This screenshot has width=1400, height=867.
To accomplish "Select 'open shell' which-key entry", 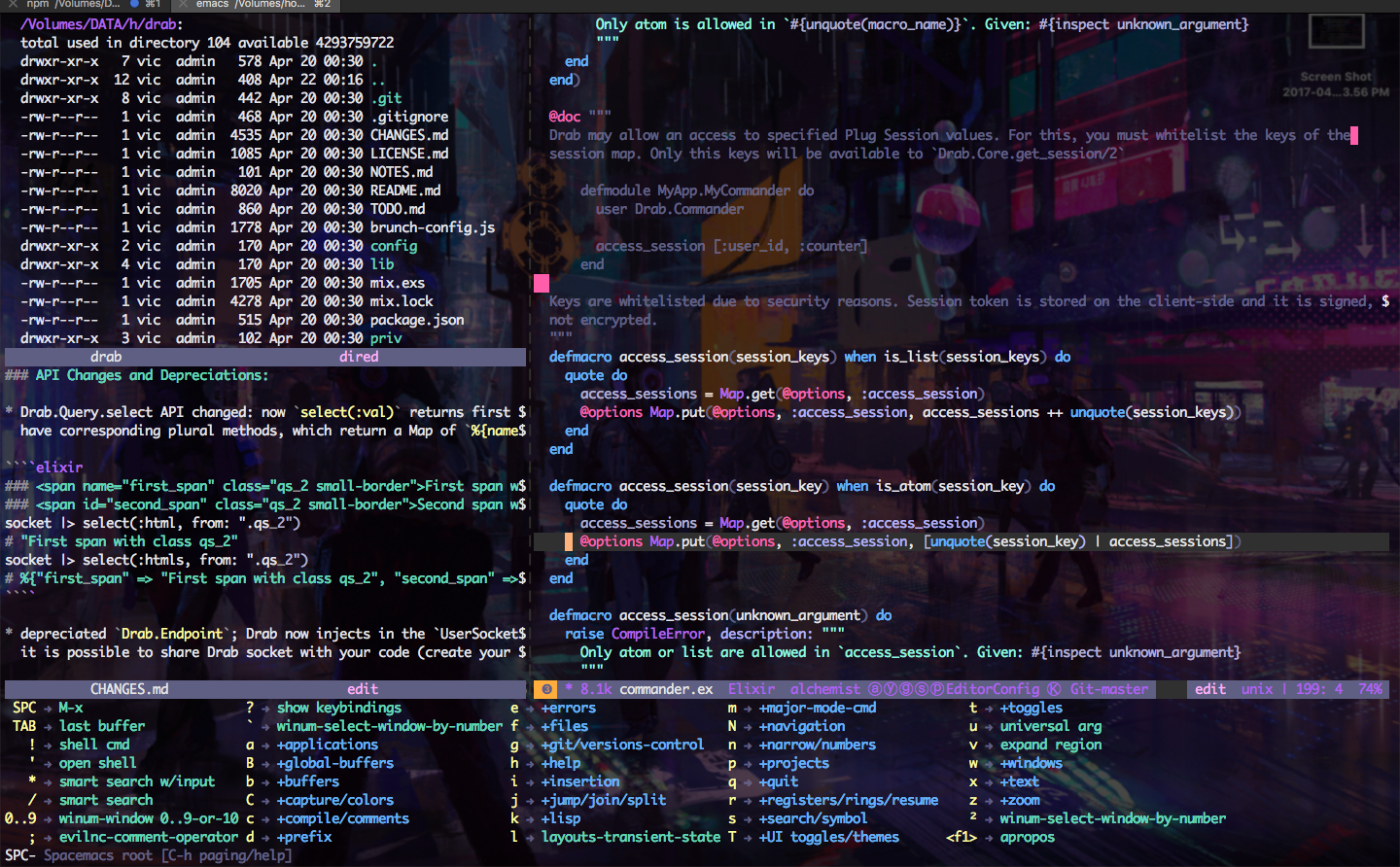I will (98, 763).
